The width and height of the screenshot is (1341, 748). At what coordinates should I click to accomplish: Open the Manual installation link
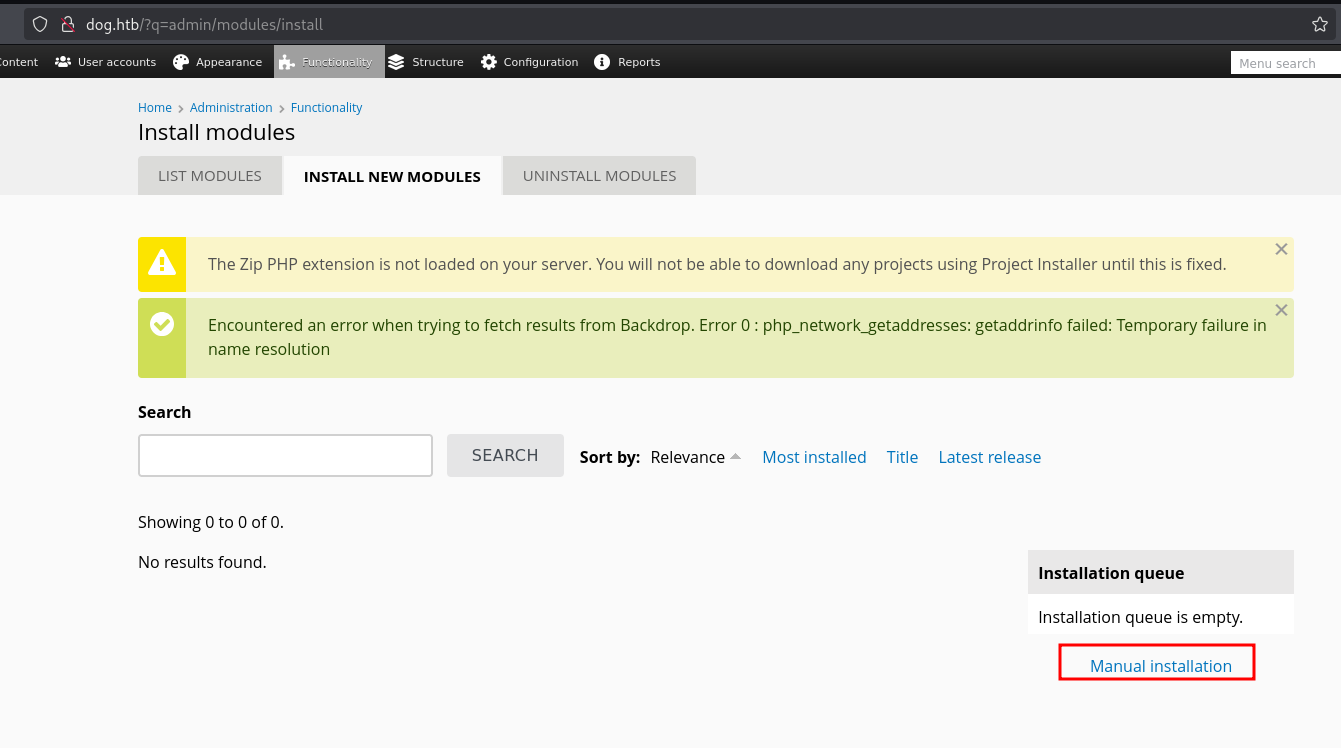tap(1160, 666)
